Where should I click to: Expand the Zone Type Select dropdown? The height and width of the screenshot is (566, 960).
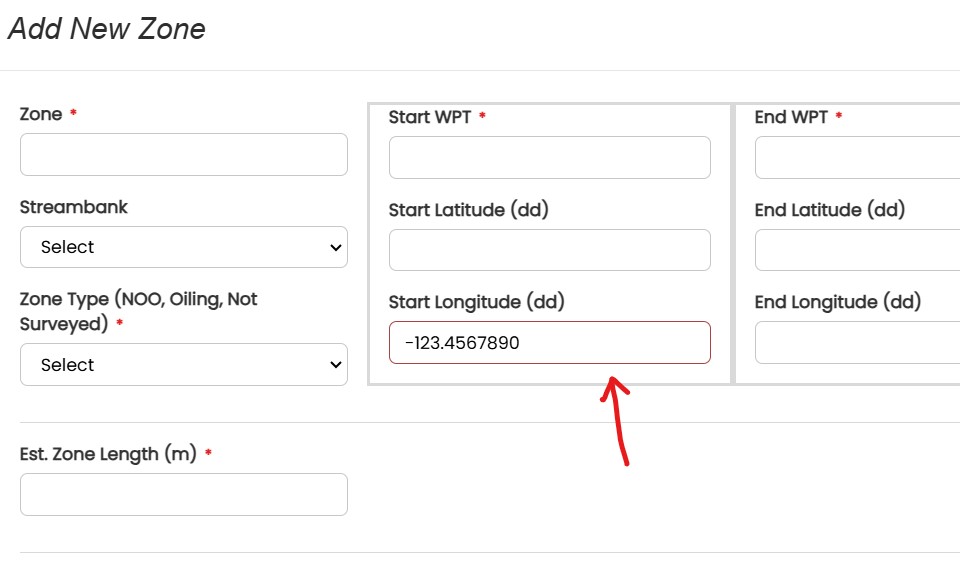(x=184, y=364)
